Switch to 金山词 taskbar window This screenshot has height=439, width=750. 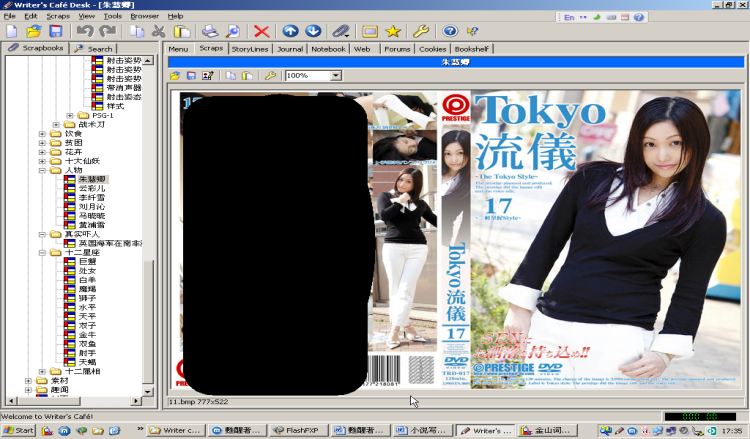(x=548, y=430)
